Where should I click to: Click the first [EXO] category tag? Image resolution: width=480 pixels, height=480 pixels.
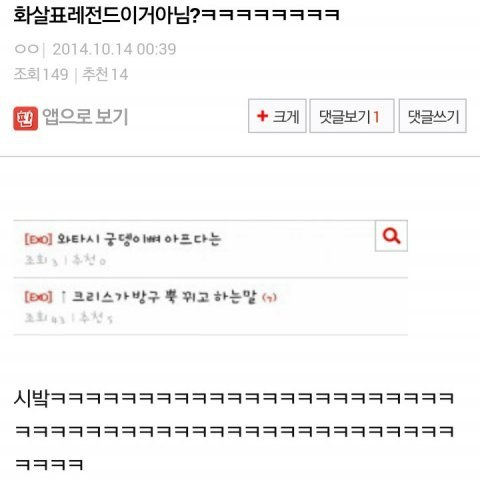[38, 239]
